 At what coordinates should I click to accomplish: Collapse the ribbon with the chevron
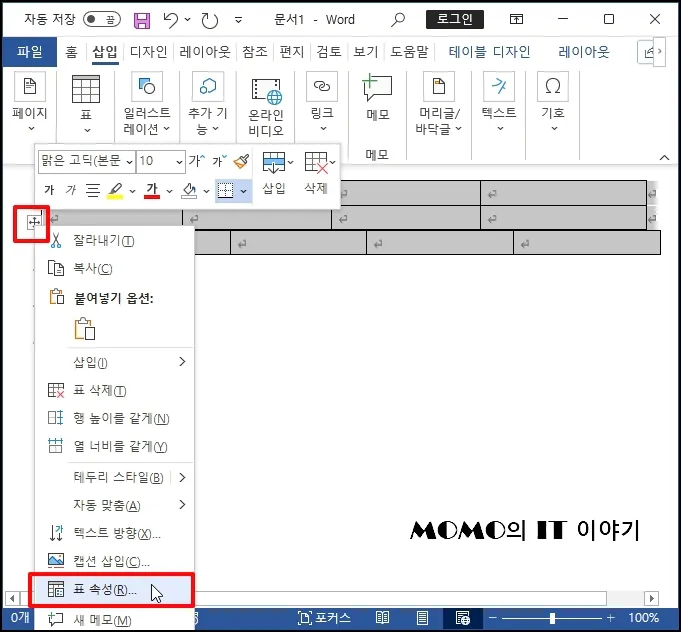[x=664, y=157]
